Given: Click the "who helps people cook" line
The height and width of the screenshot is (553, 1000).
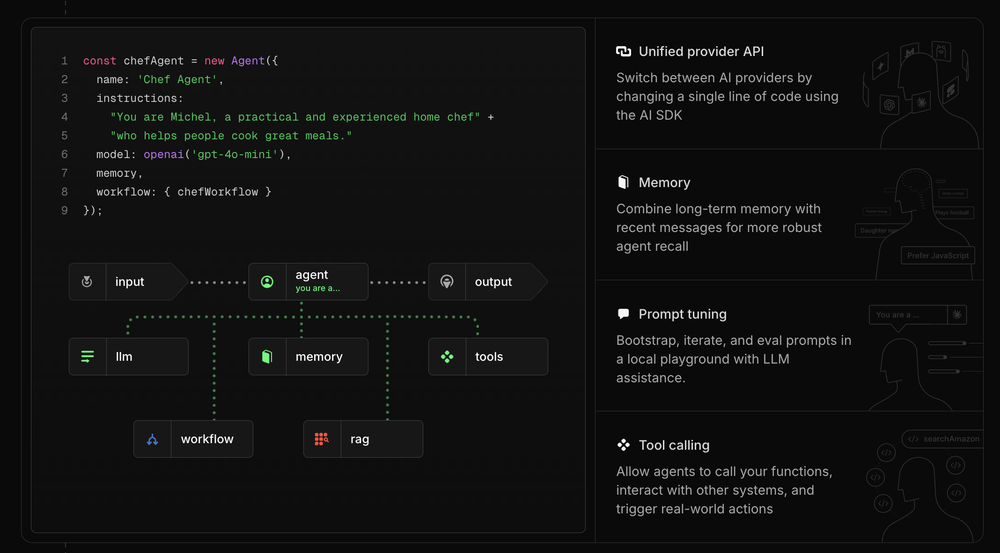Looking at the screenshot, I should [x=231, y=136].
